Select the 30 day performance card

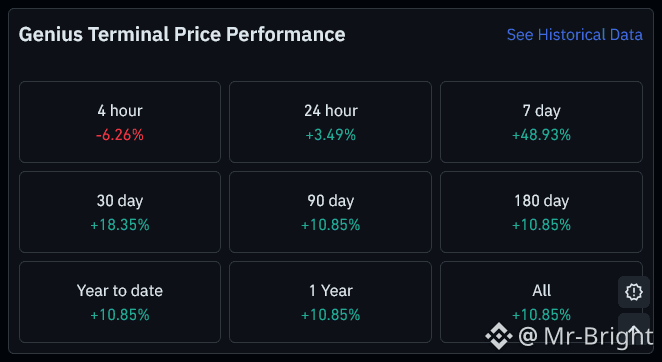(x=120, y=212)
